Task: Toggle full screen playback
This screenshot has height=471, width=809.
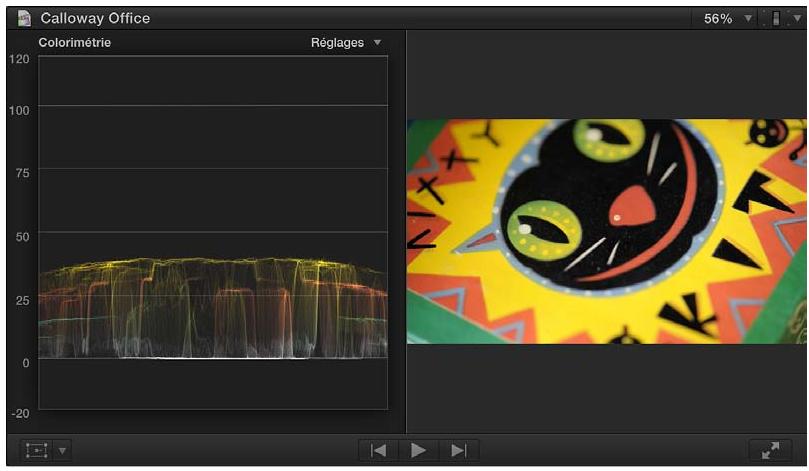Action: tap(770, 450)
